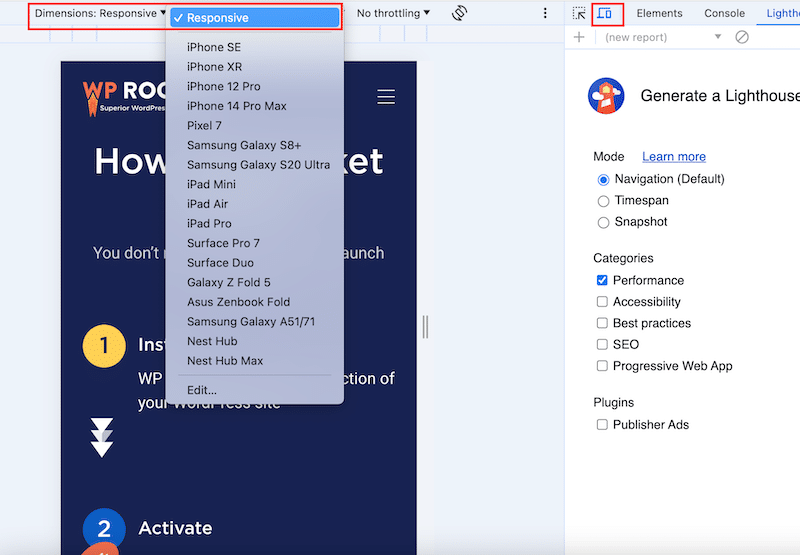Select iPad Air device
800x555 pixels.
click(x=207, y=204)
